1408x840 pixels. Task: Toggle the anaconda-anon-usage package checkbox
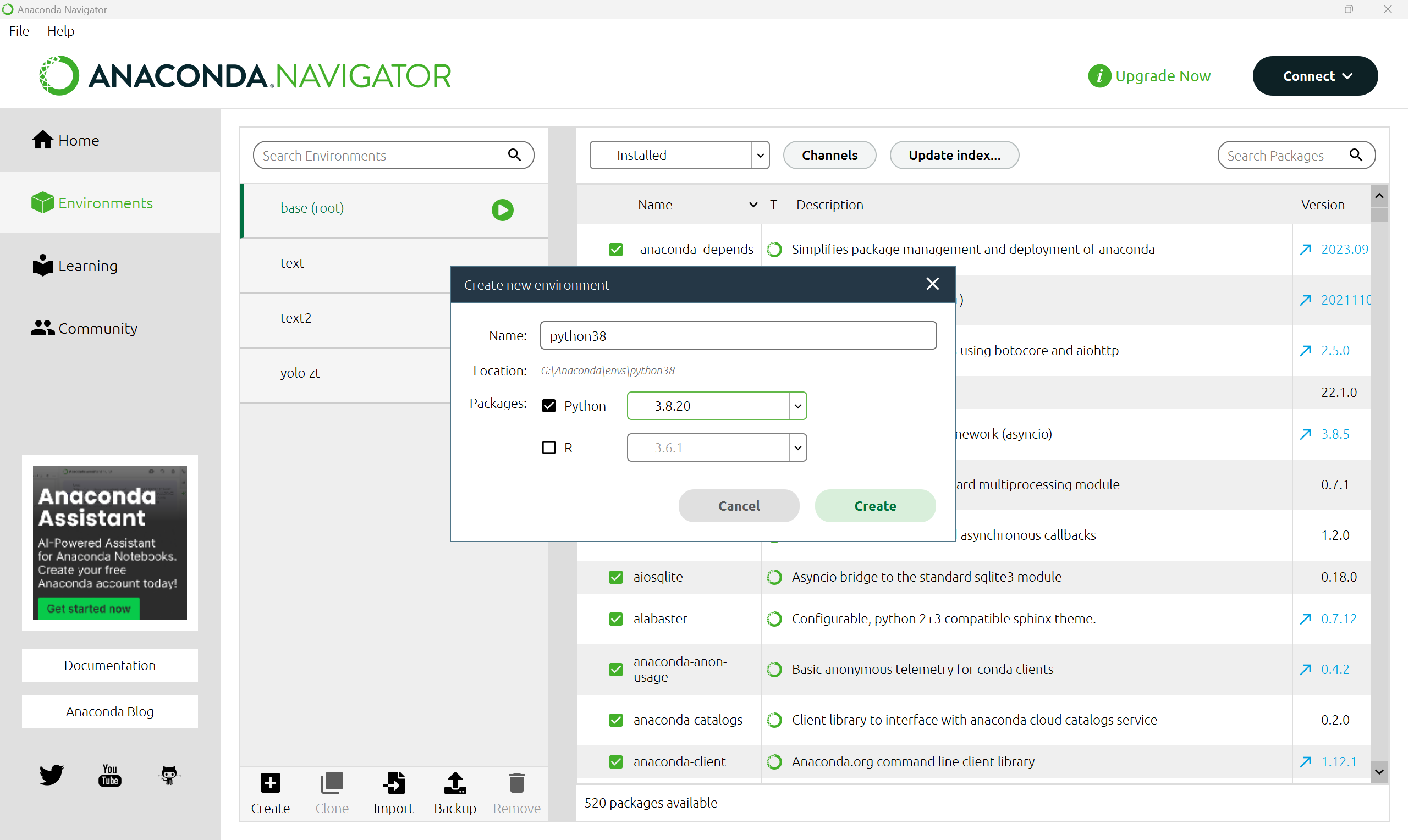(615, 669)
